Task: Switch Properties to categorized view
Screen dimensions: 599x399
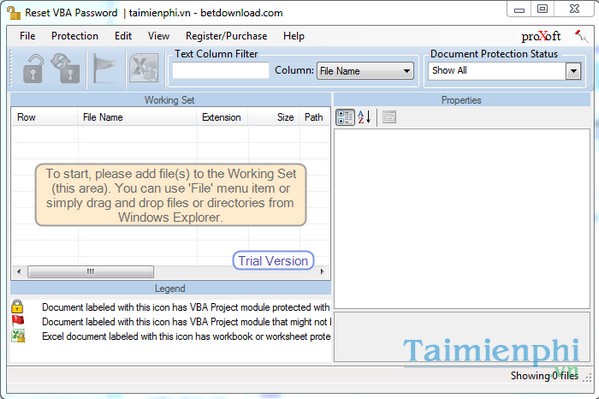Action: [x=345, y=117]
